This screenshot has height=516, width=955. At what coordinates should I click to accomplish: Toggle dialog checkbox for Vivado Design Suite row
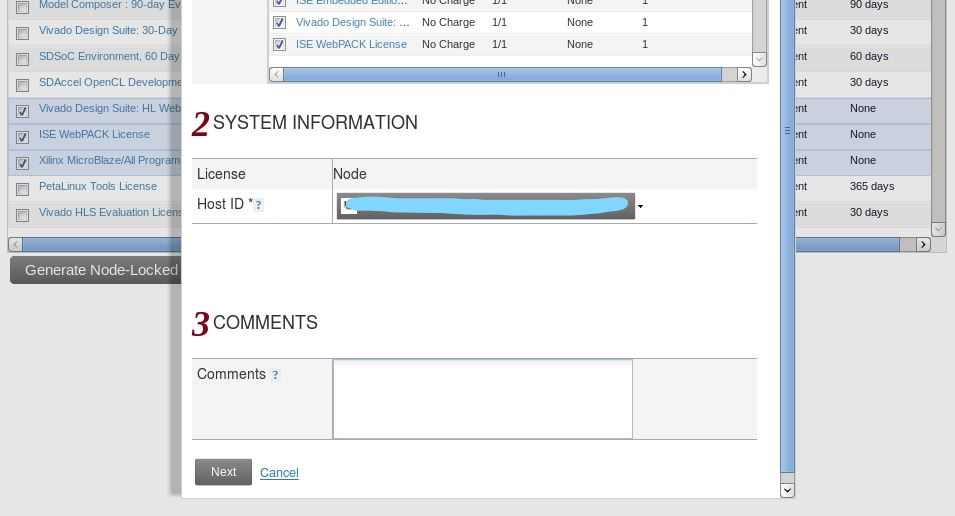(279, 23)
